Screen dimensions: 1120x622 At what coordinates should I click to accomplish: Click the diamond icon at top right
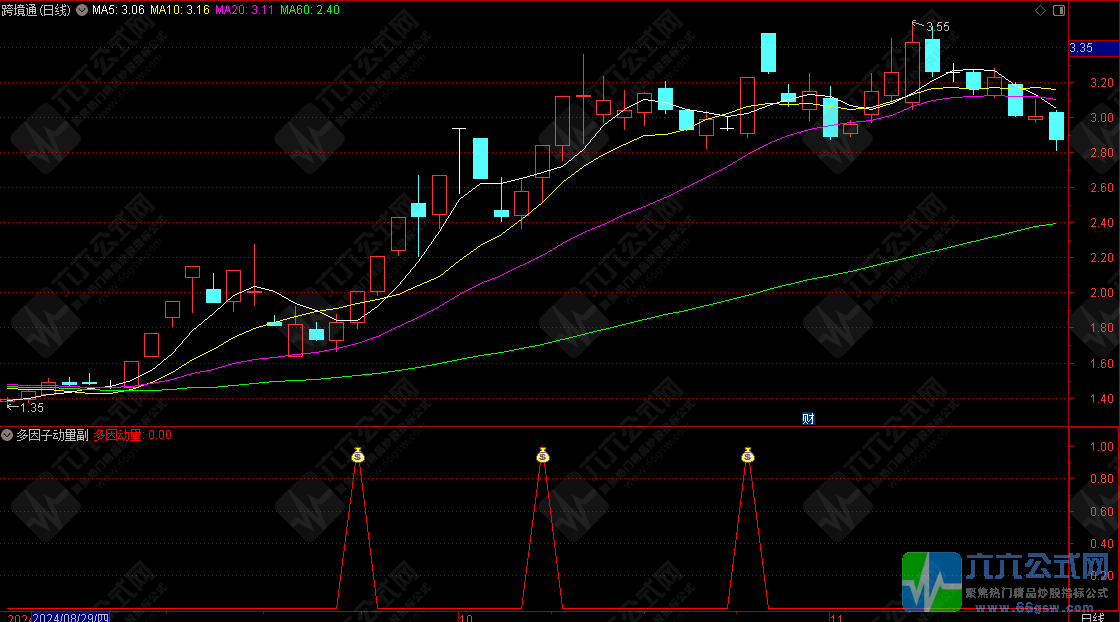[x=1040, y=10]
